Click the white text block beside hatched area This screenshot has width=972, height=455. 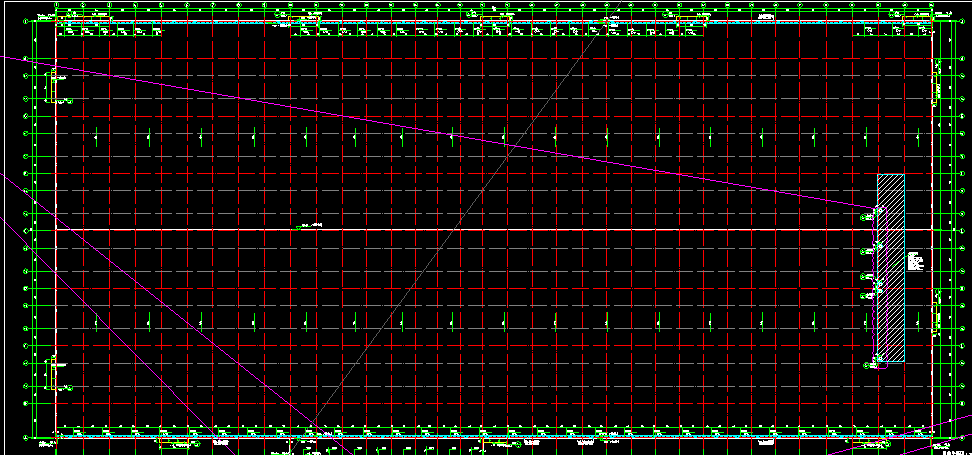914,263
